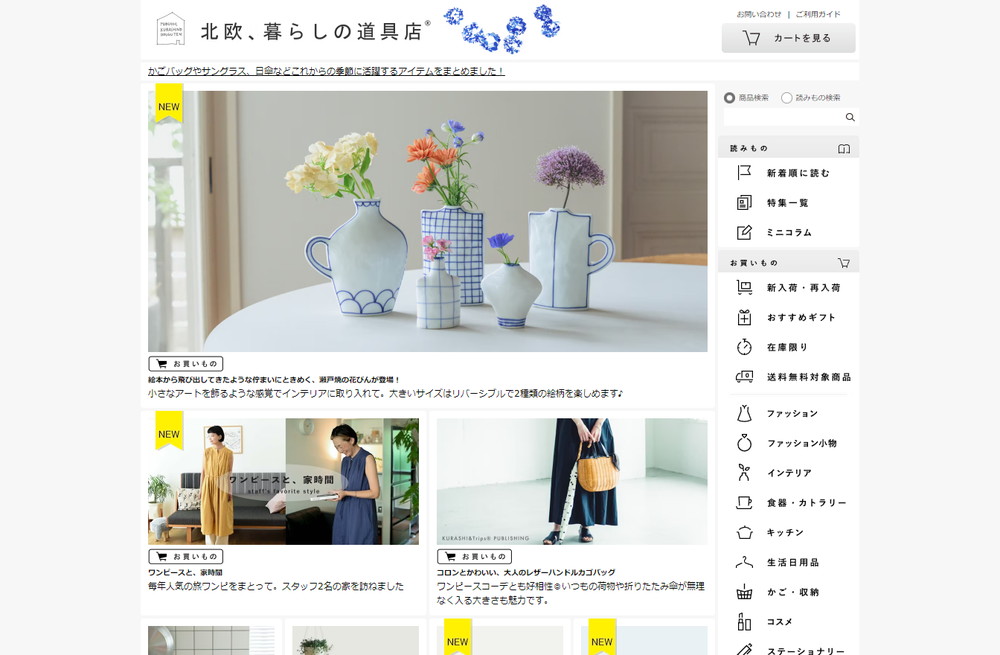The width and height of the screenshot is (1000, 655).
Task: Select 商品検索 radio button
Action: (x=729, y=98)
